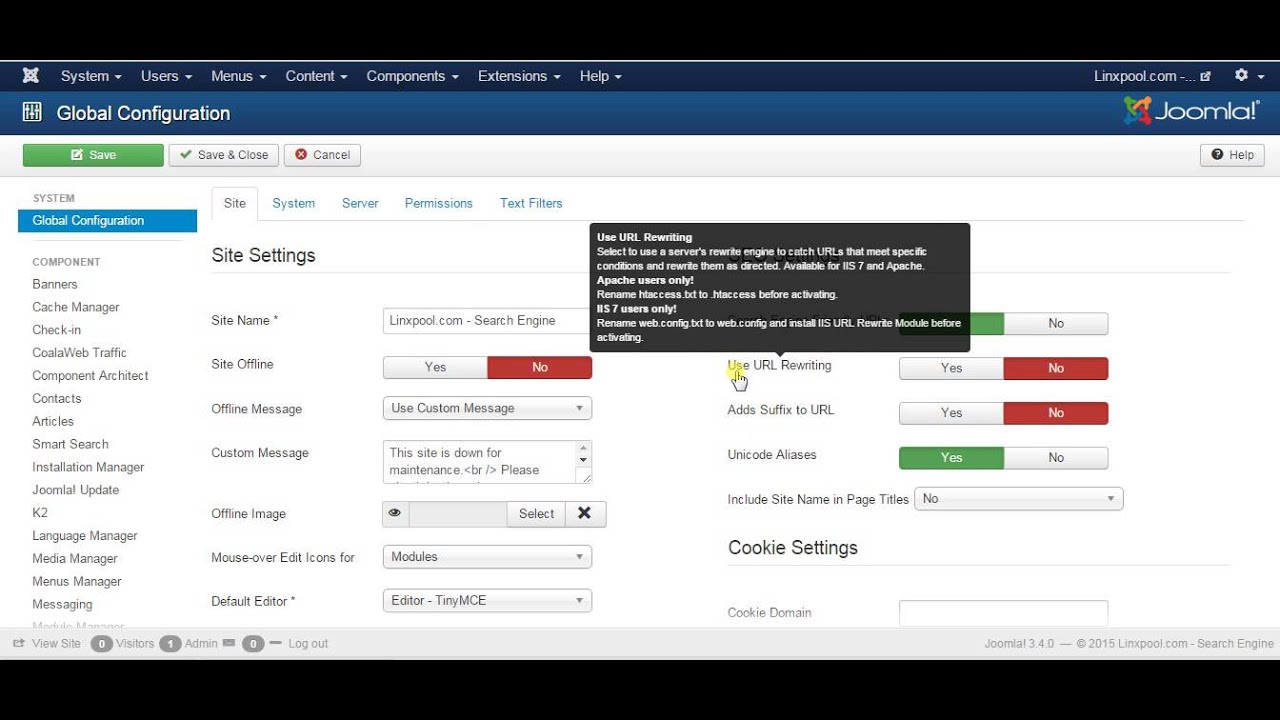Image resolution: width=1280 pixels, height=720 pixels.
Task: Set Use URL Rewriting to Yes
Action: point(951,368)
